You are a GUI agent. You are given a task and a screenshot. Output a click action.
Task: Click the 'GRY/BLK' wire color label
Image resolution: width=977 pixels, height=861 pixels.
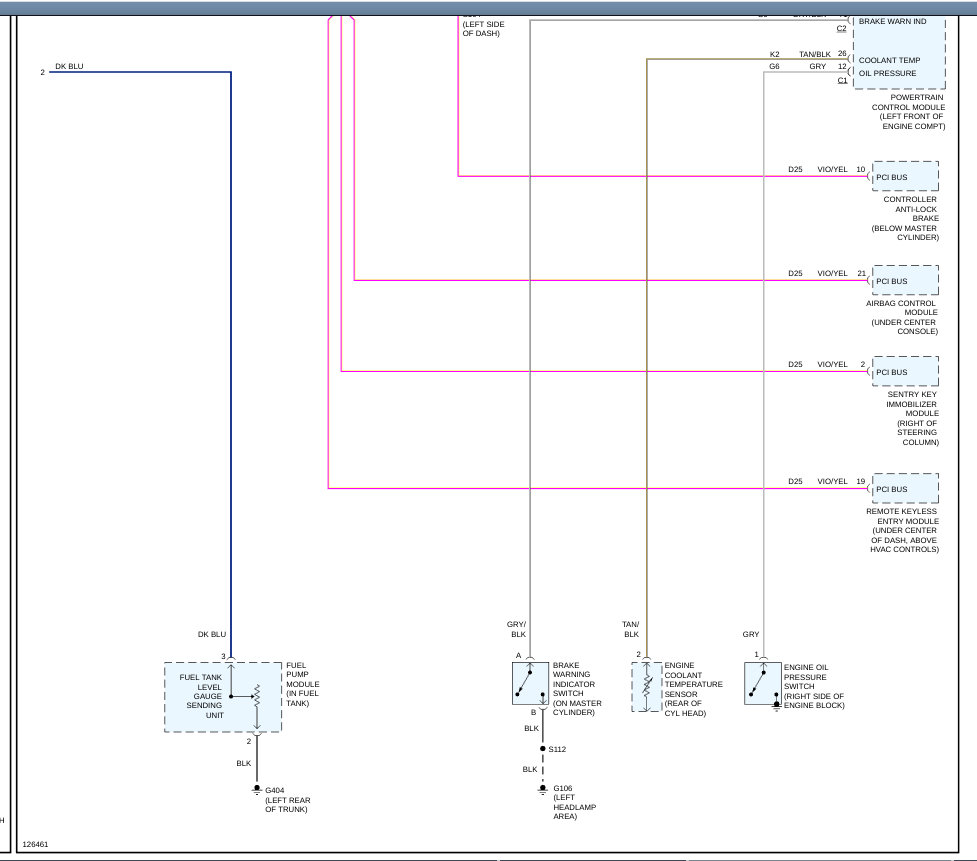point(517,629)
